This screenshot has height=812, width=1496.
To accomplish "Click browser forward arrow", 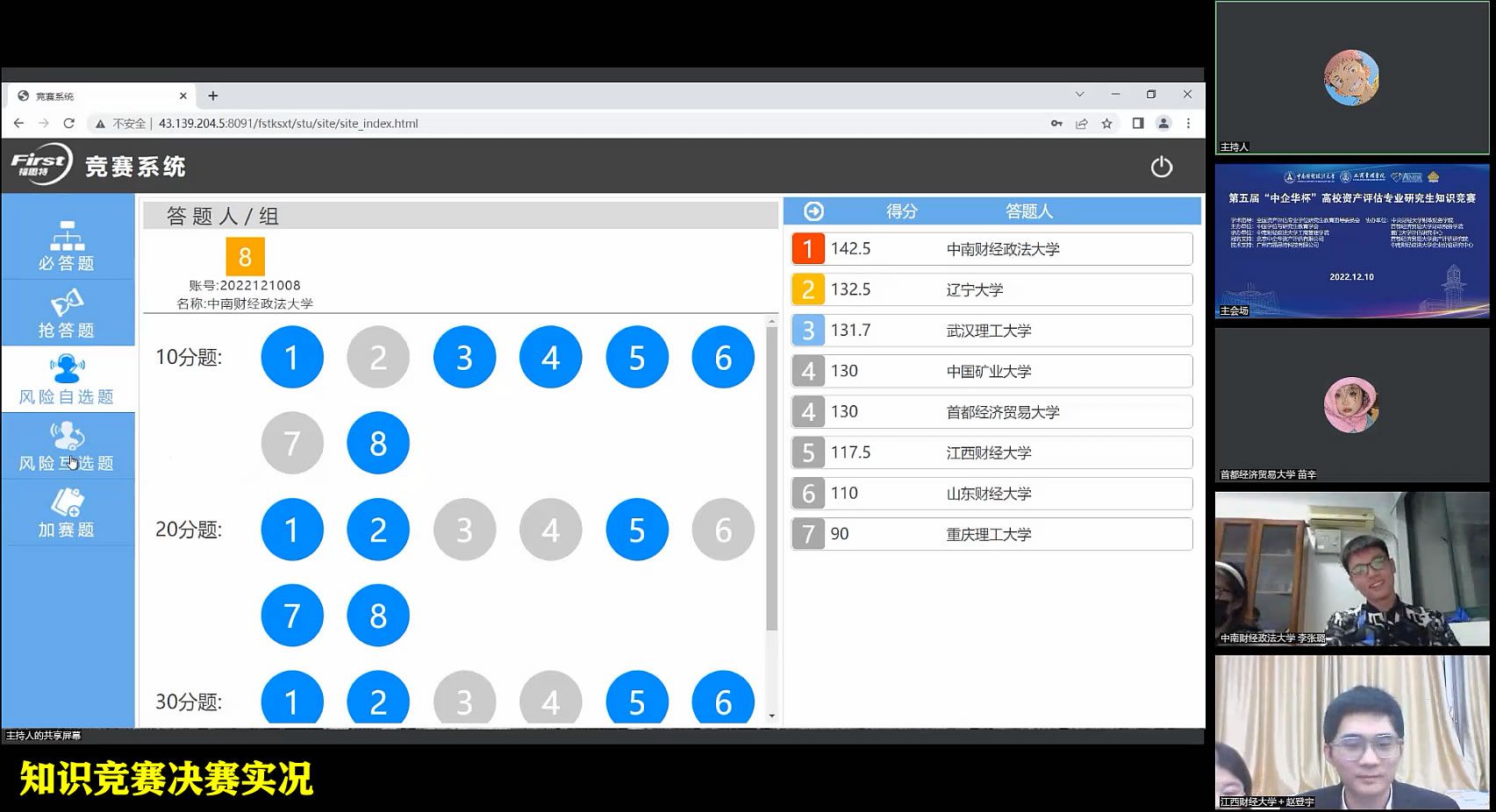I will pyautogui.click(x=43, y=124).
